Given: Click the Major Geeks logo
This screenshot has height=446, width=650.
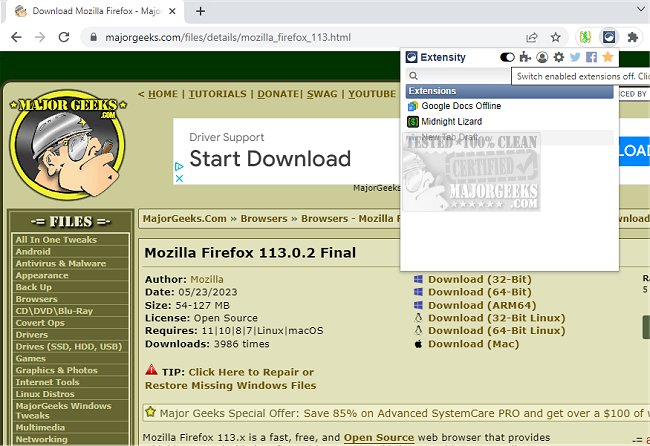Looking at the screenshot, I should click(x=68, y=144).
